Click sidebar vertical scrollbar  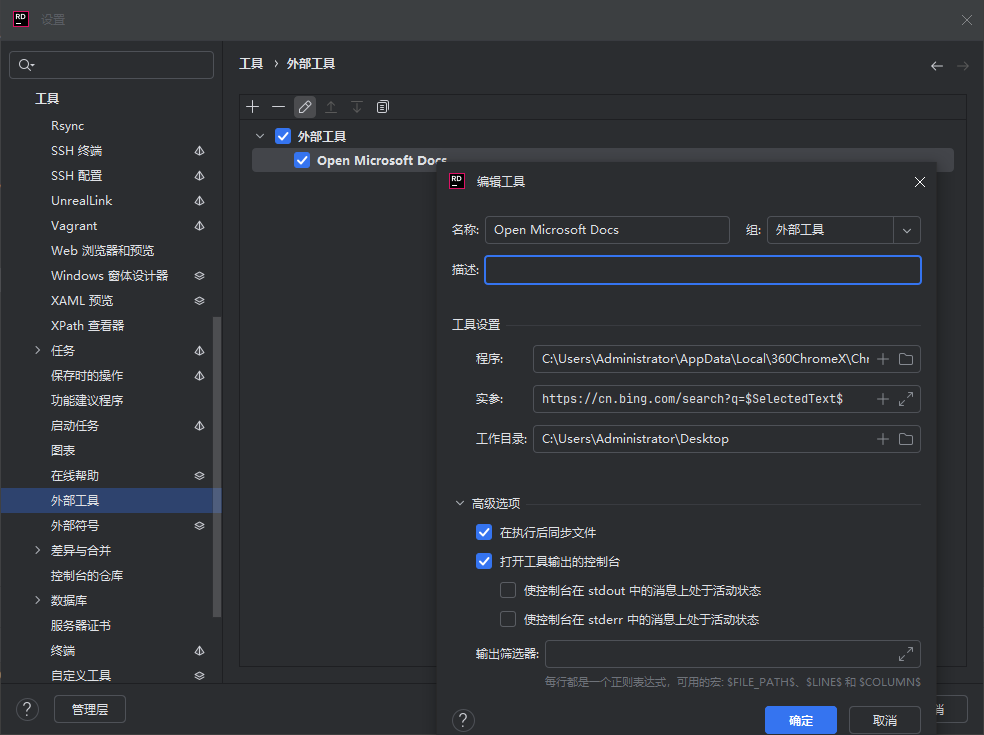point(217,468)
